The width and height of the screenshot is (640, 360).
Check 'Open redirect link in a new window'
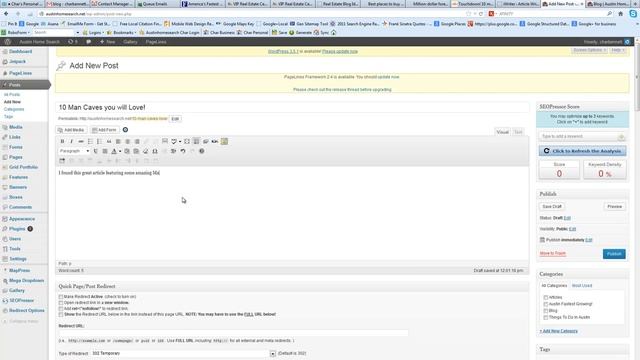[x=61, y=303]
